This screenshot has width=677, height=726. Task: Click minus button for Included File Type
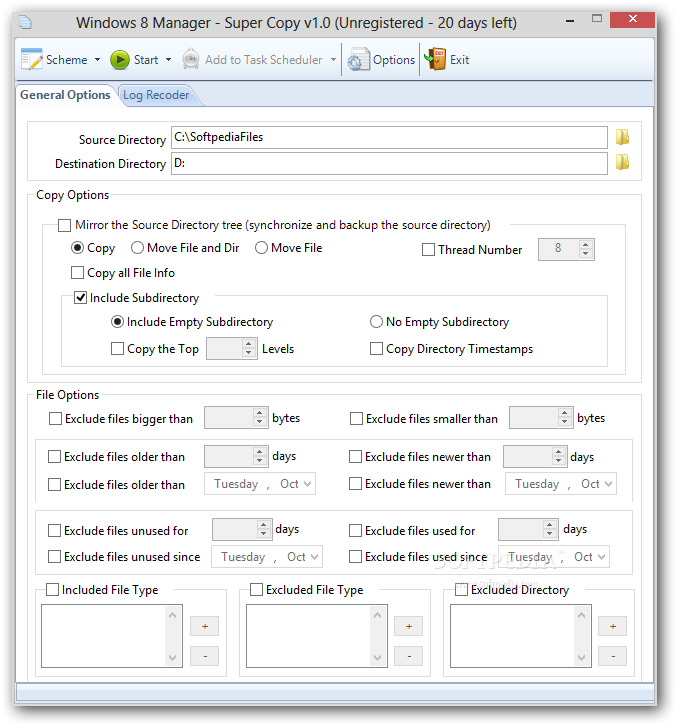pyautogui.click(x=205, y=656)
